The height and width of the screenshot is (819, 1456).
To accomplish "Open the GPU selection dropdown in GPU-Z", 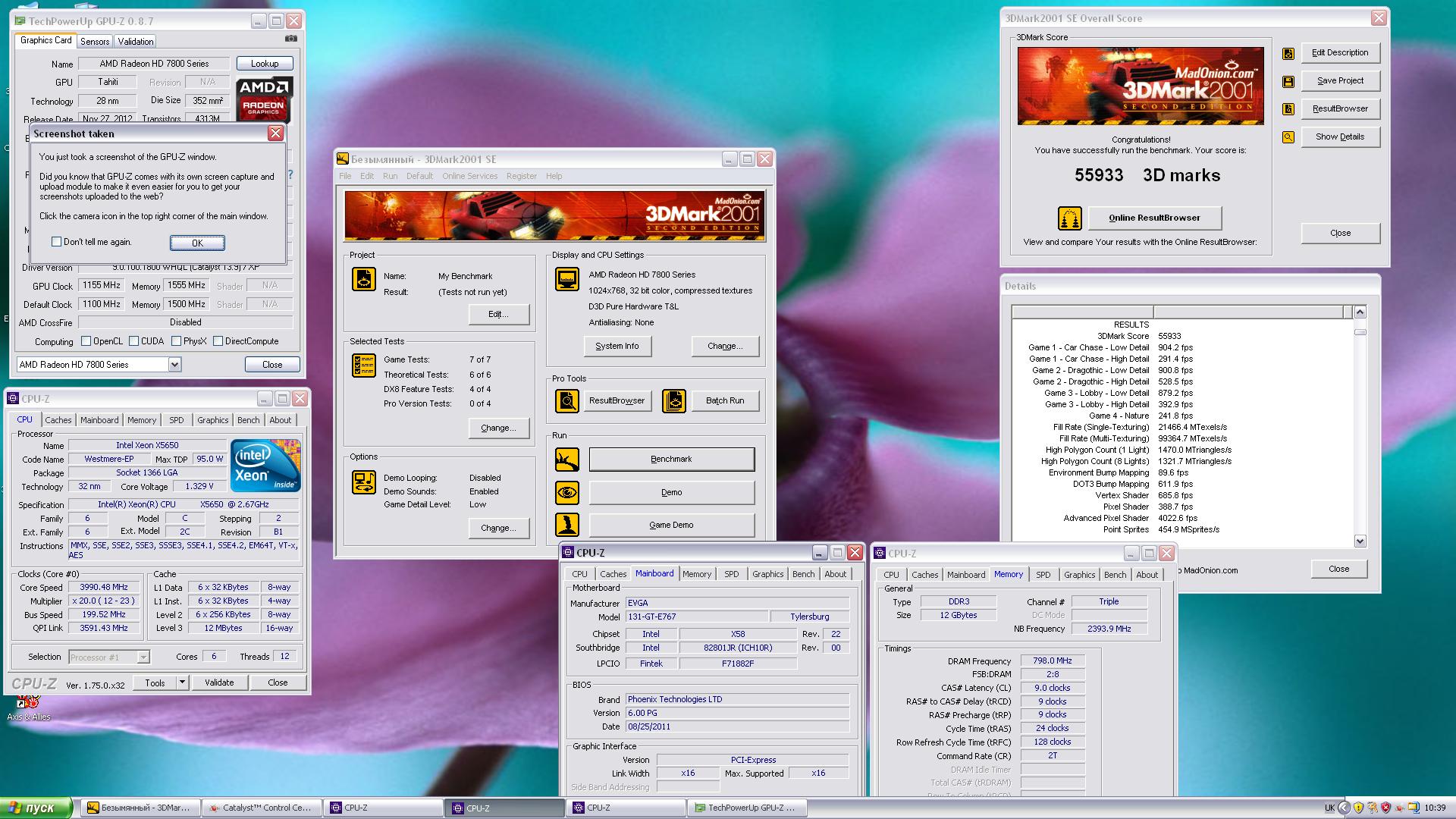I will (174, 365).
